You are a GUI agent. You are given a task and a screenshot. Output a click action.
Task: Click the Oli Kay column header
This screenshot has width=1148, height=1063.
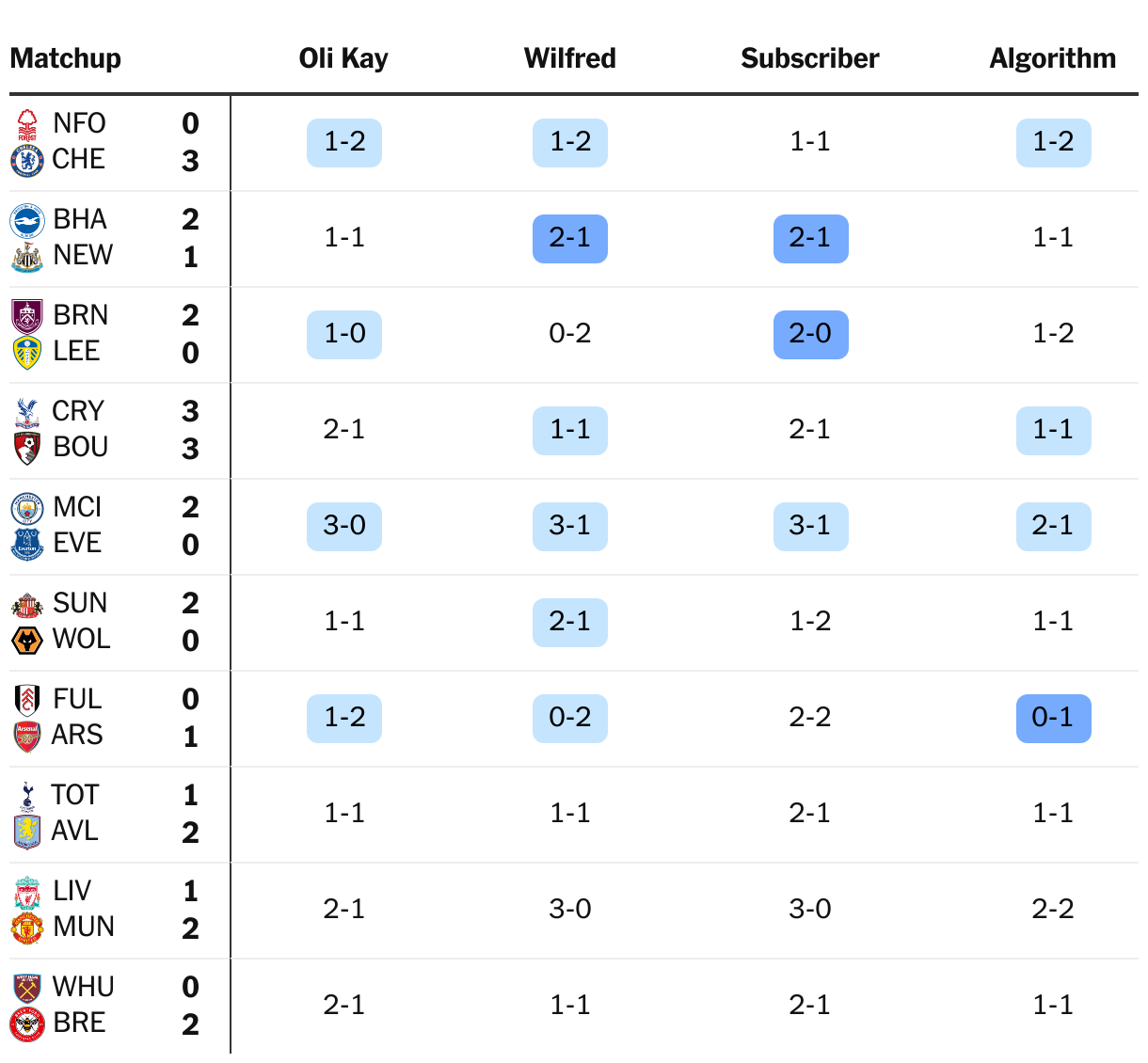343,58
